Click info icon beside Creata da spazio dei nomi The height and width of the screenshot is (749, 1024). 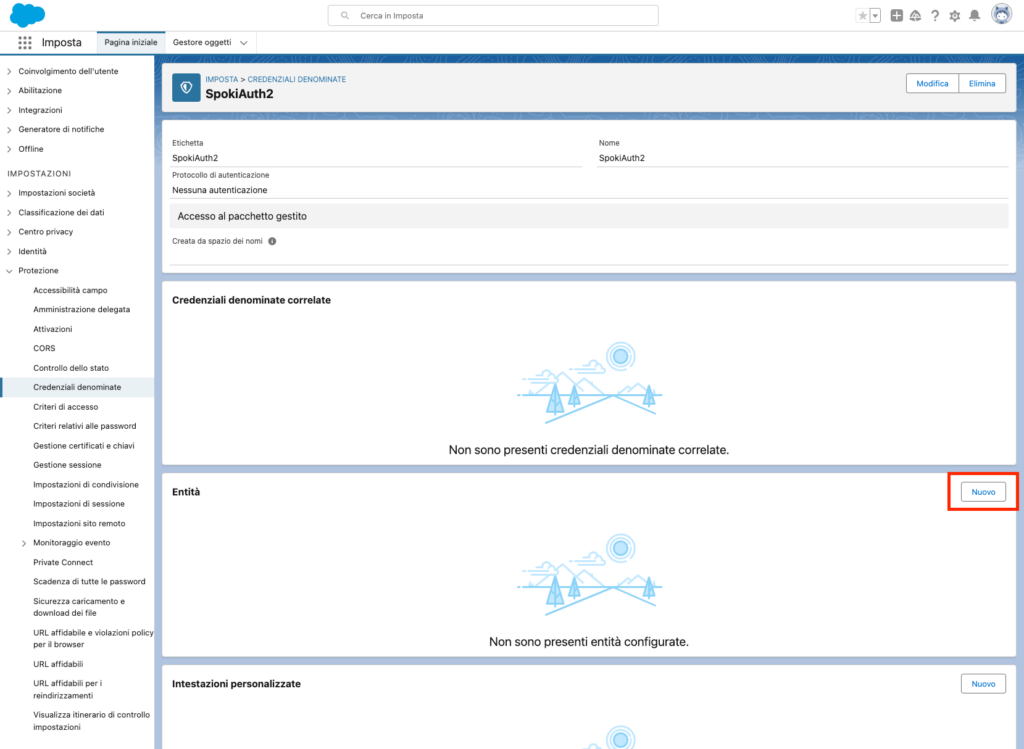point(272,241)
